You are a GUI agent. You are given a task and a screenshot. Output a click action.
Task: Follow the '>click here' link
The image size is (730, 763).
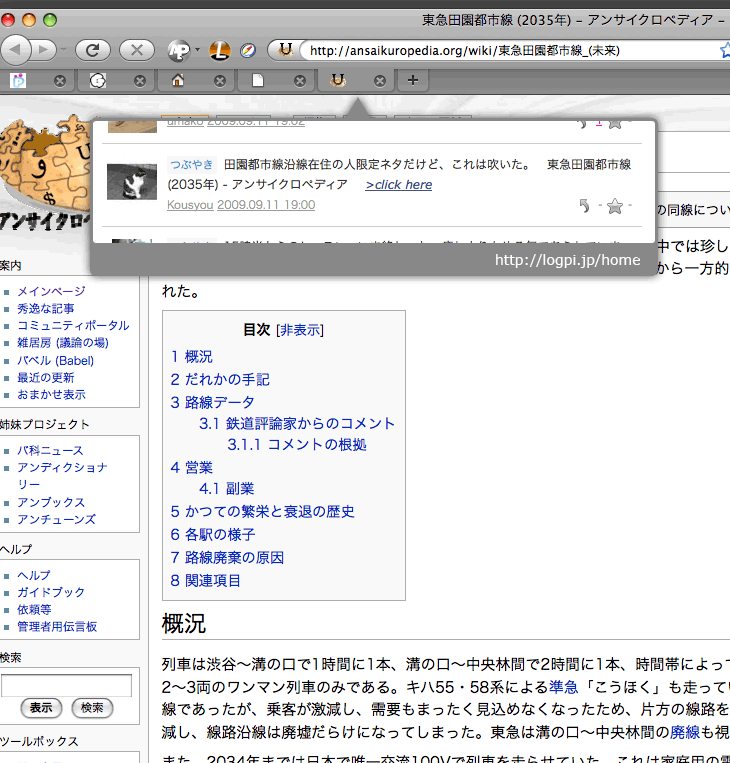point(399,185)
